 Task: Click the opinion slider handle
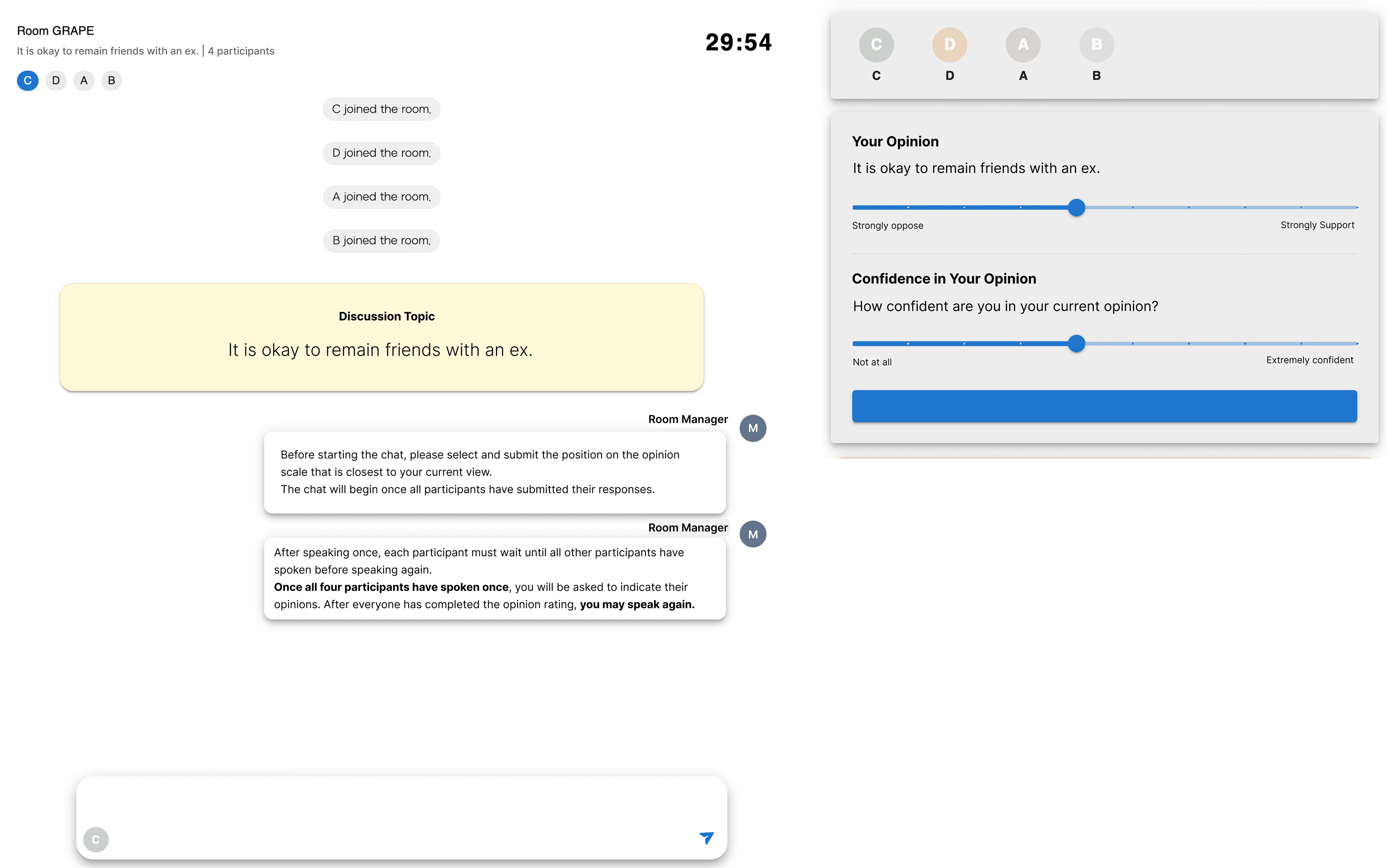[x=1077, y=207]
